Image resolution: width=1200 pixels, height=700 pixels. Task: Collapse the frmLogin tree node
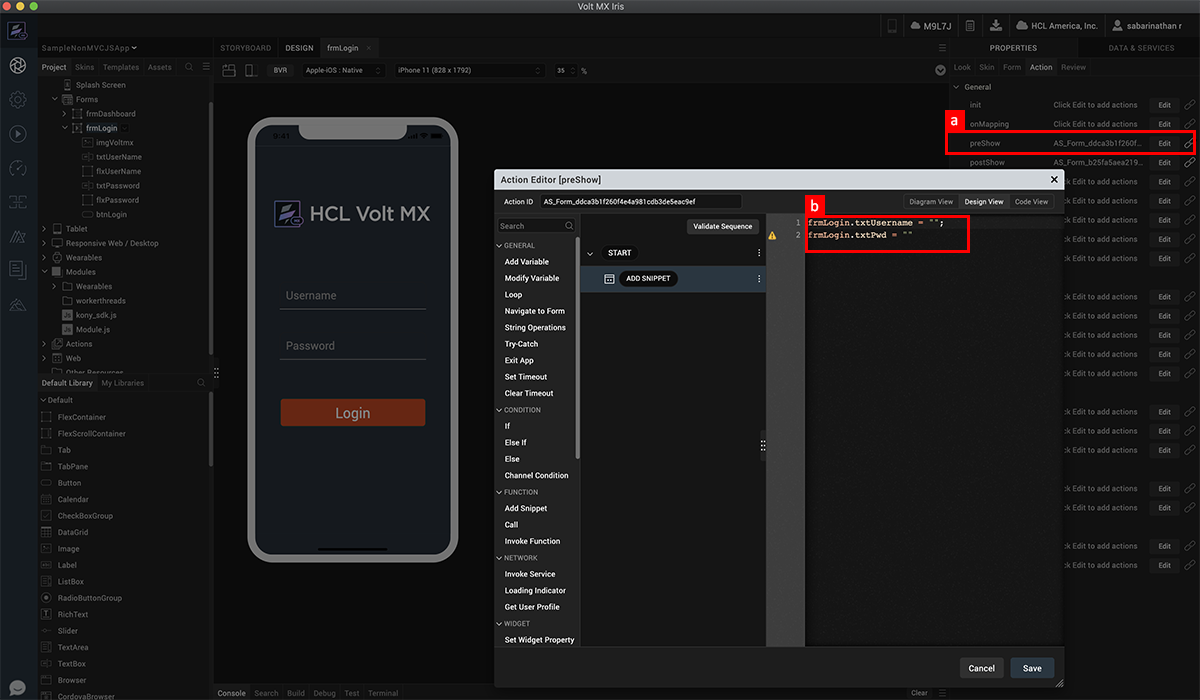(65, 128)
